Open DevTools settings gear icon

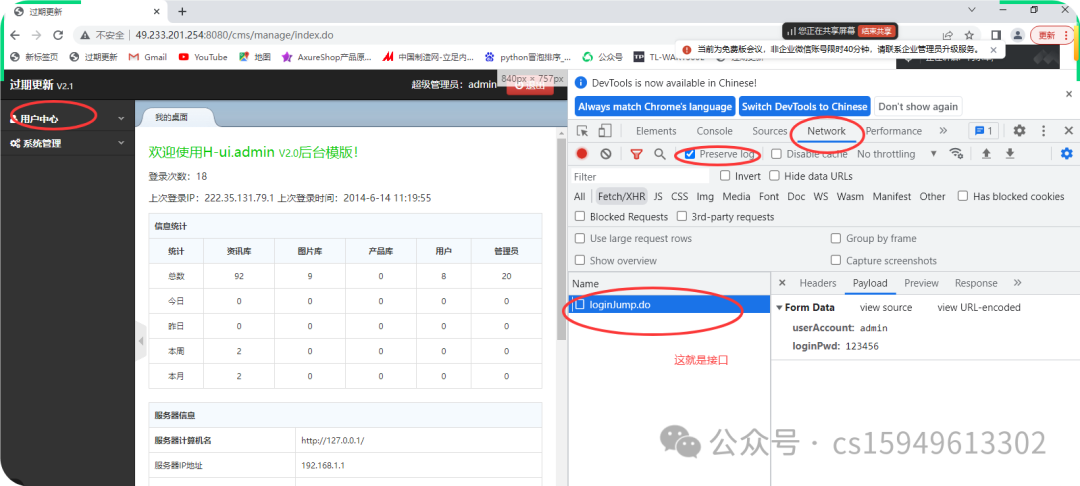point(1019,131)
